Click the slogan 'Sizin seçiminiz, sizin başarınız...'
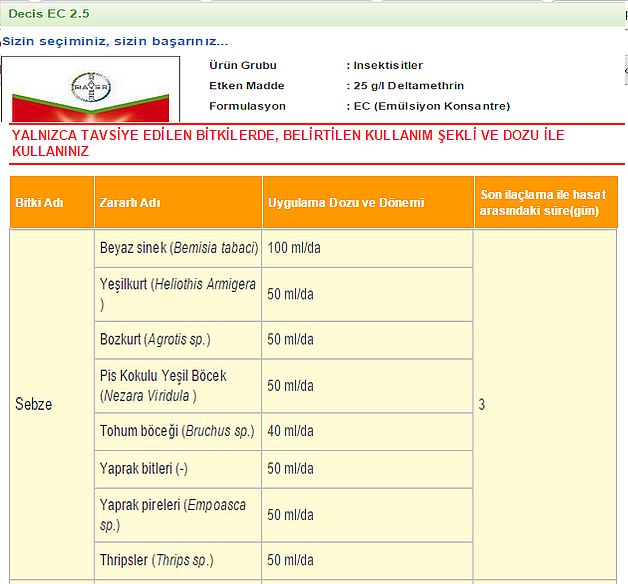Viewport: 628px width, 584px height. (x=115, y=41)
